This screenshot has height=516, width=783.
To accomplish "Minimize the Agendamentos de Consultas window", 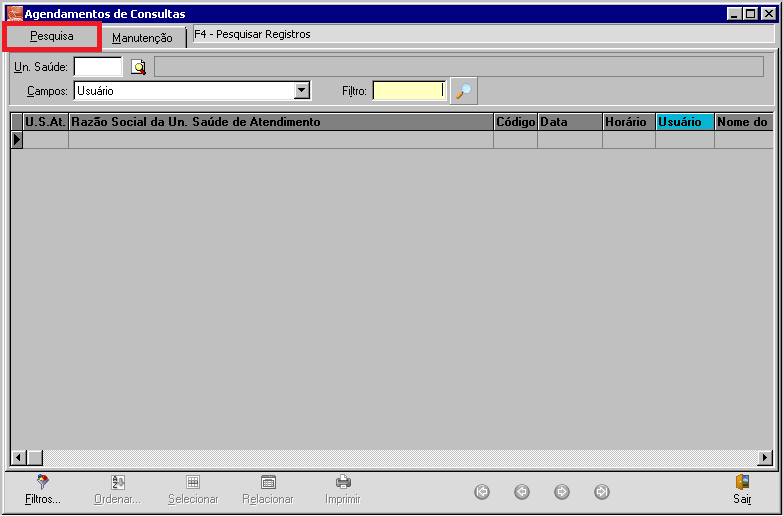I will pos(734,14).
